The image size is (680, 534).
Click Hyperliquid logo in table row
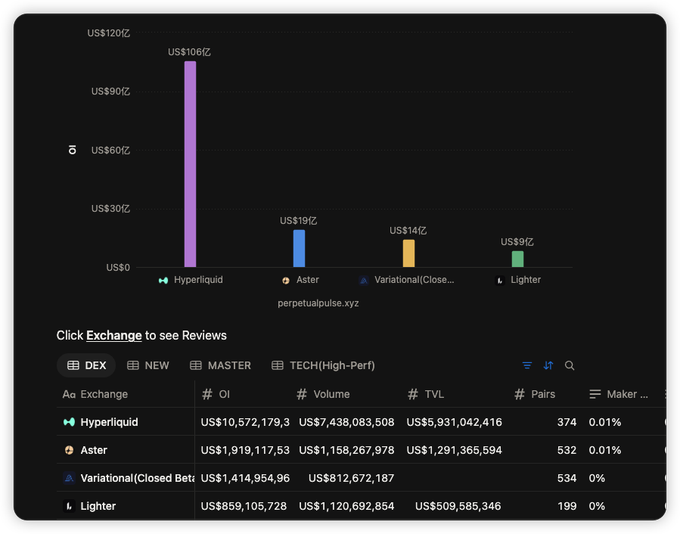(x=69, y=422)
